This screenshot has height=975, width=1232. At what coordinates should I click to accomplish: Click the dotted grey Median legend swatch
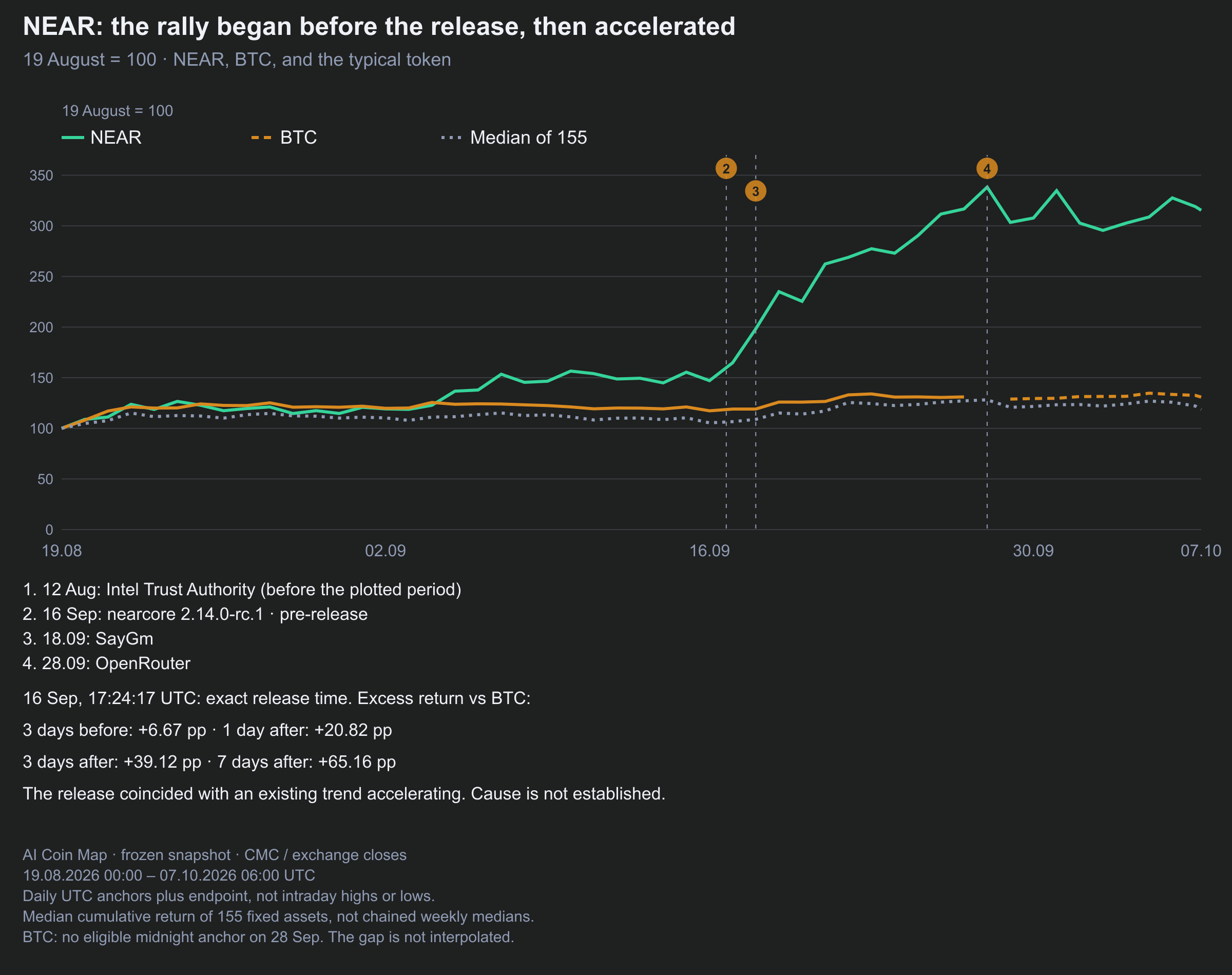click(452, 138)
